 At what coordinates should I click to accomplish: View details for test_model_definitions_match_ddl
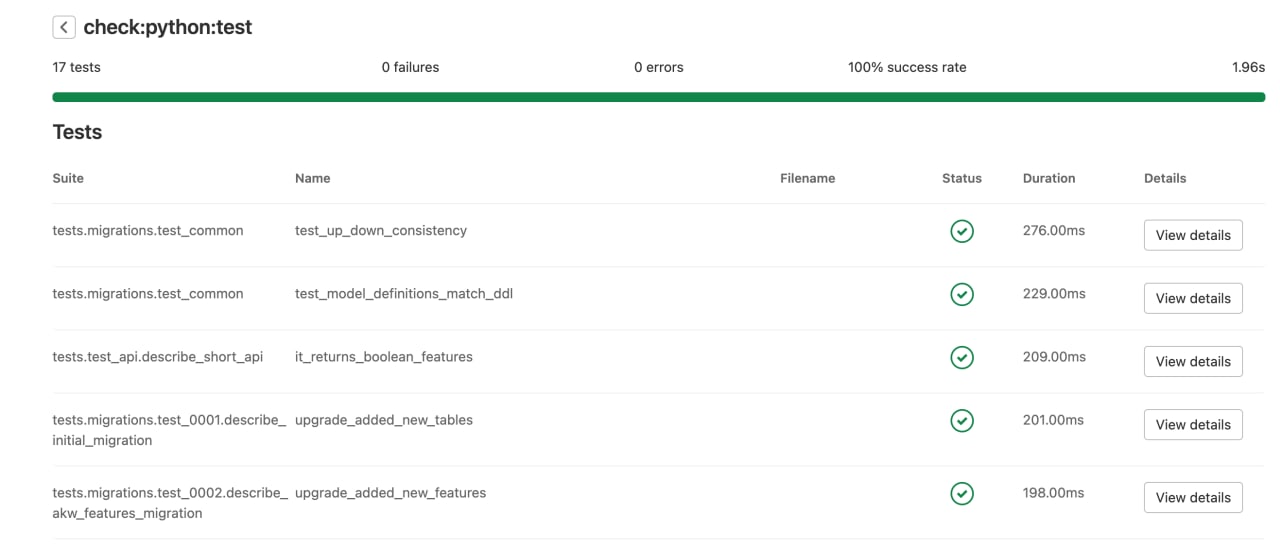(1193, 298)
